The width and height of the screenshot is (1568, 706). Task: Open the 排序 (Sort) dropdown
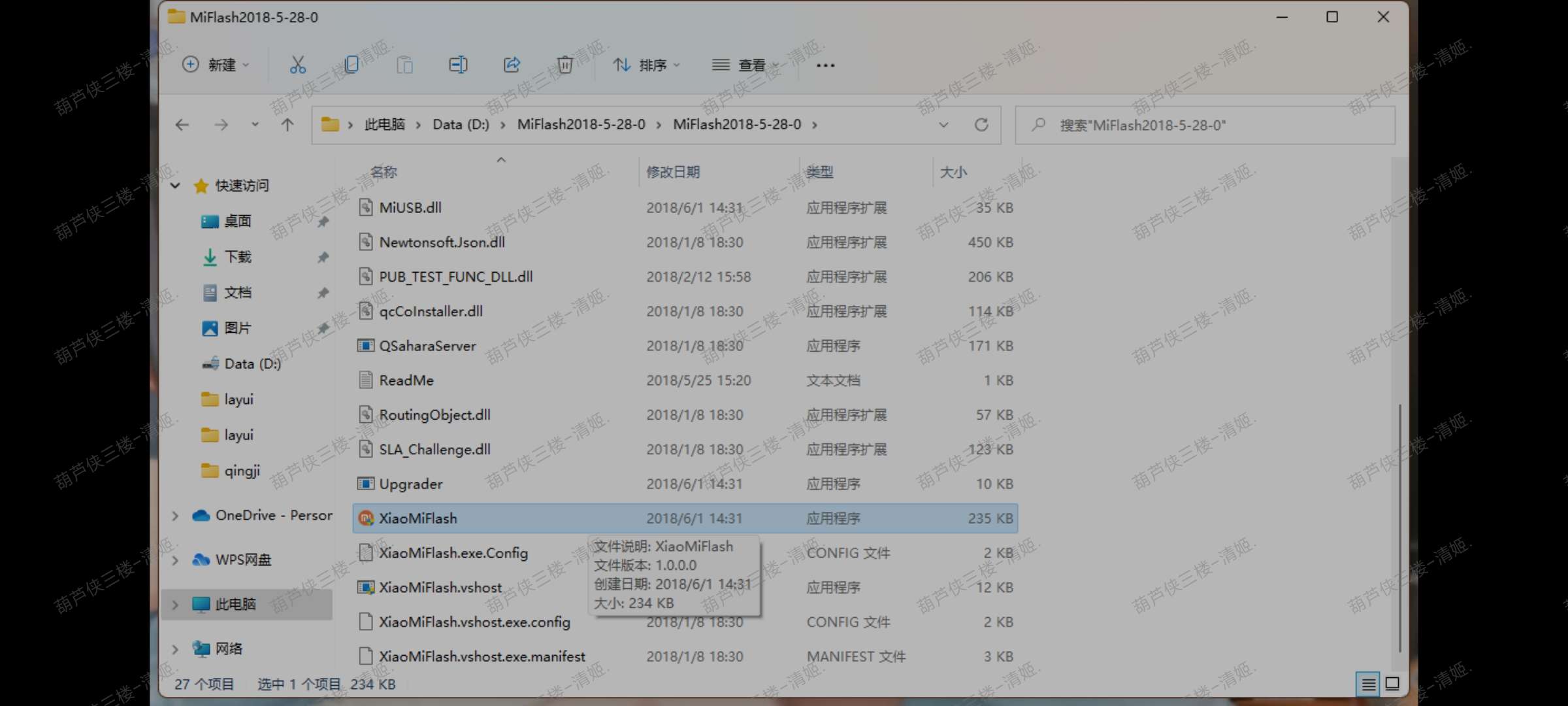click(x=647, y=65)
